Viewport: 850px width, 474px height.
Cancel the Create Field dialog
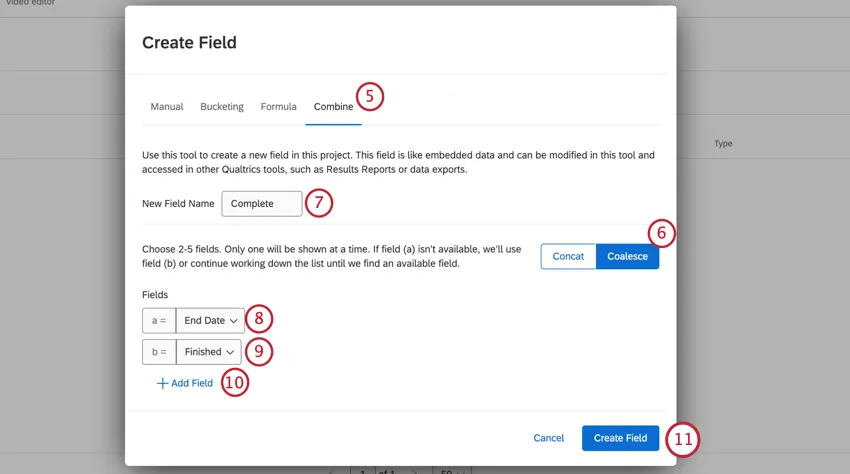tap(548, 438)
